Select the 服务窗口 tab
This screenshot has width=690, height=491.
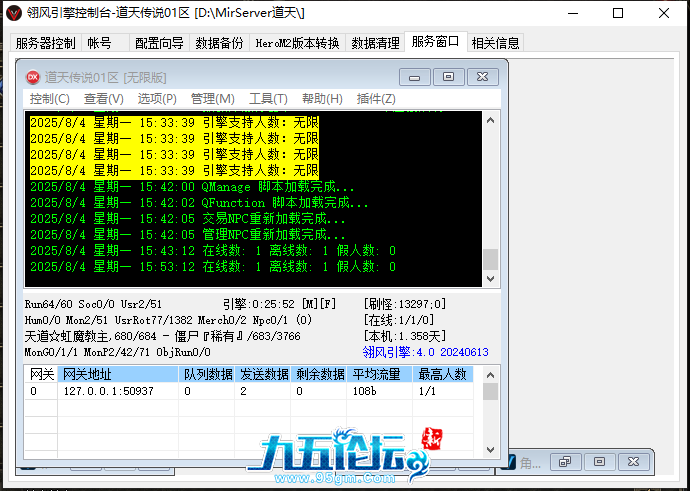pyautogui.click(x=435, y=42)
